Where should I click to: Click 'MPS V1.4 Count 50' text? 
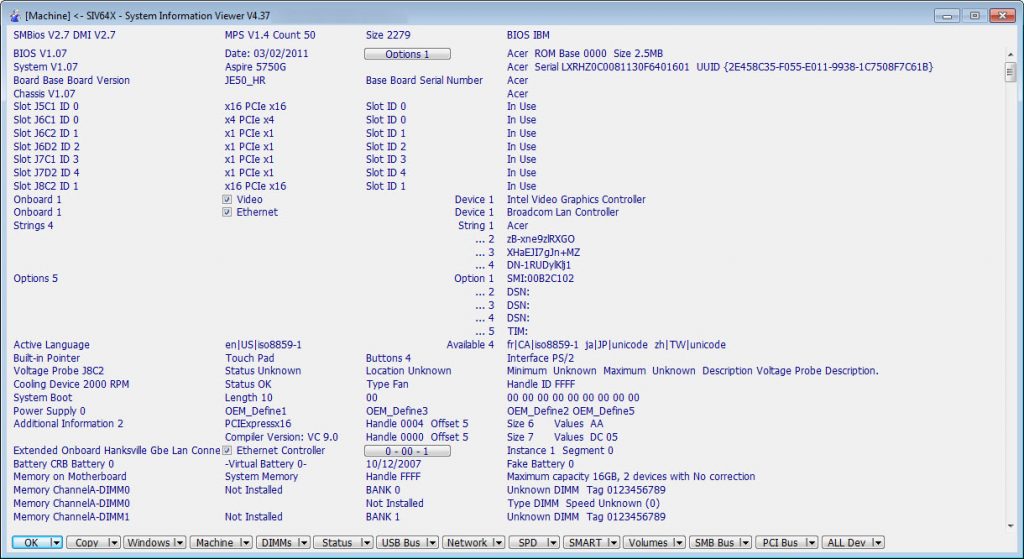(x=270, y=35)
